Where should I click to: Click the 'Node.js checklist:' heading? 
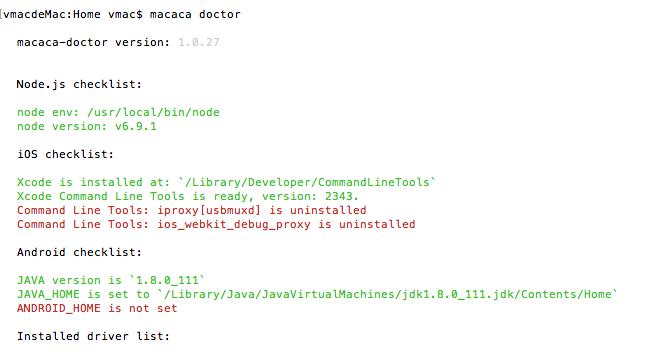click(79, 84)
